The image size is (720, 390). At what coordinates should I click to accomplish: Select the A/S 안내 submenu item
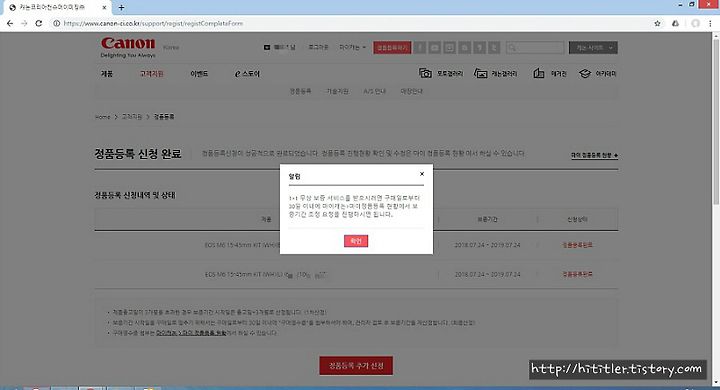tap(374, 91)
